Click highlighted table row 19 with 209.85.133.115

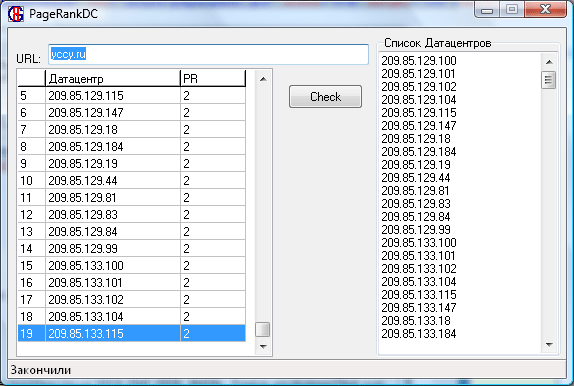132,334
